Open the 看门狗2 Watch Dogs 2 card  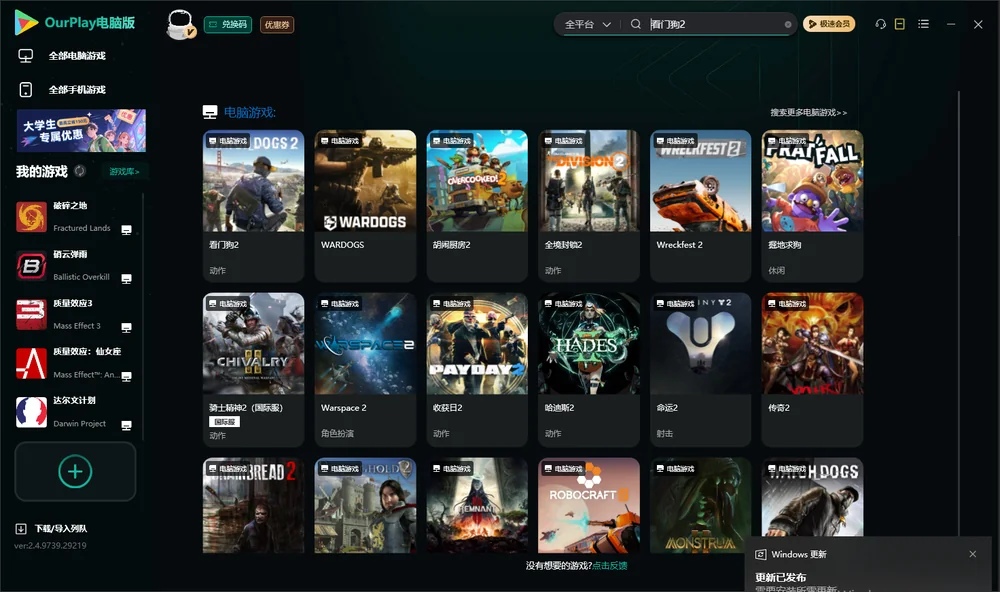(x=254, y=205)
